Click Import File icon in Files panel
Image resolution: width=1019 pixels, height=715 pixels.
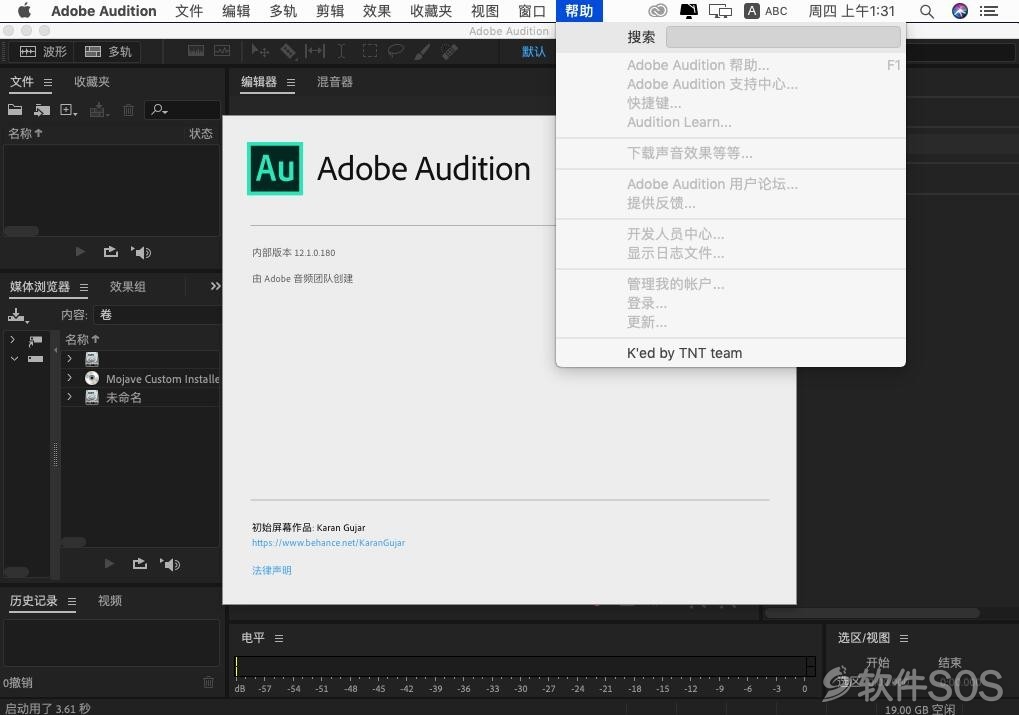(x=42, y=110)
